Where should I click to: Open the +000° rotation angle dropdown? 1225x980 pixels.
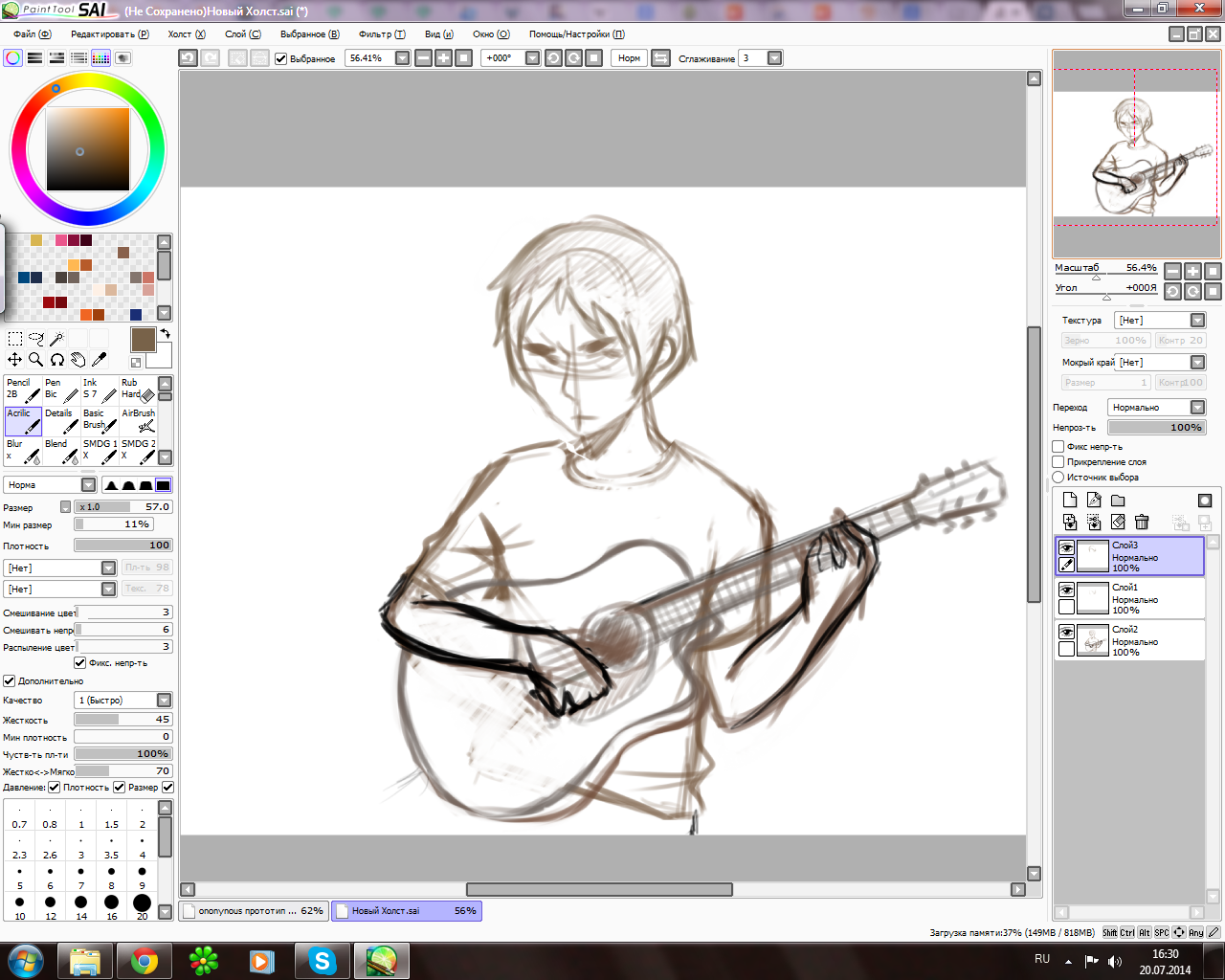[x=532, y=58]
